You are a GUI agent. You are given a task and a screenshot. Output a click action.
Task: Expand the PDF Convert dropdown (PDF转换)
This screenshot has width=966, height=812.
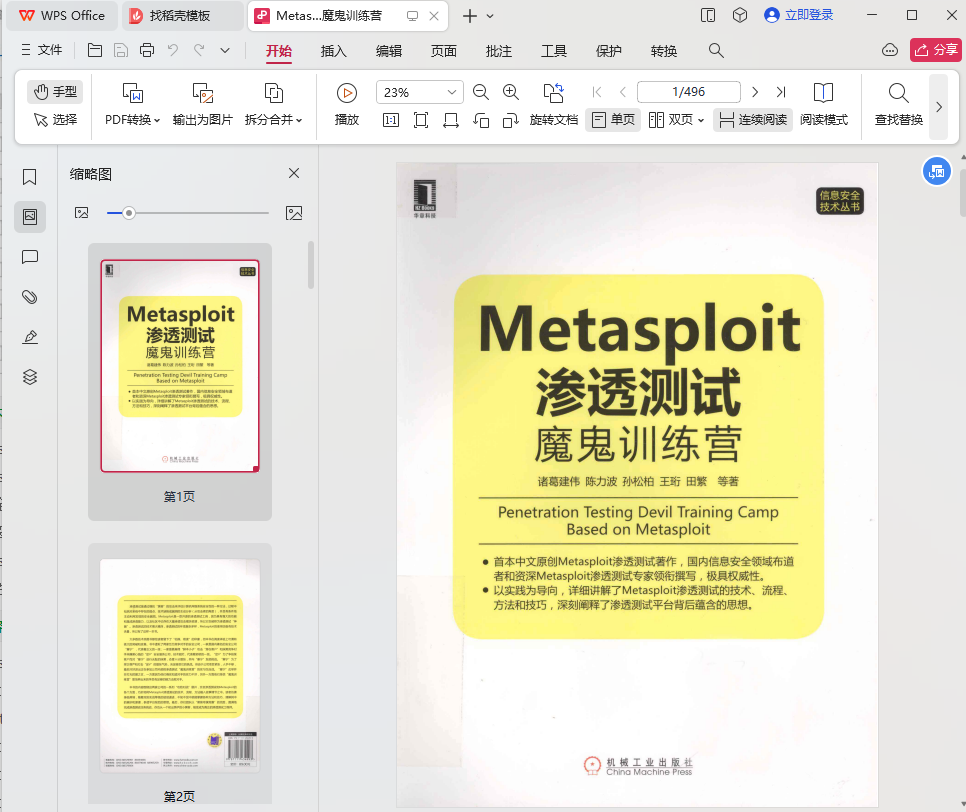coord(133,120)
